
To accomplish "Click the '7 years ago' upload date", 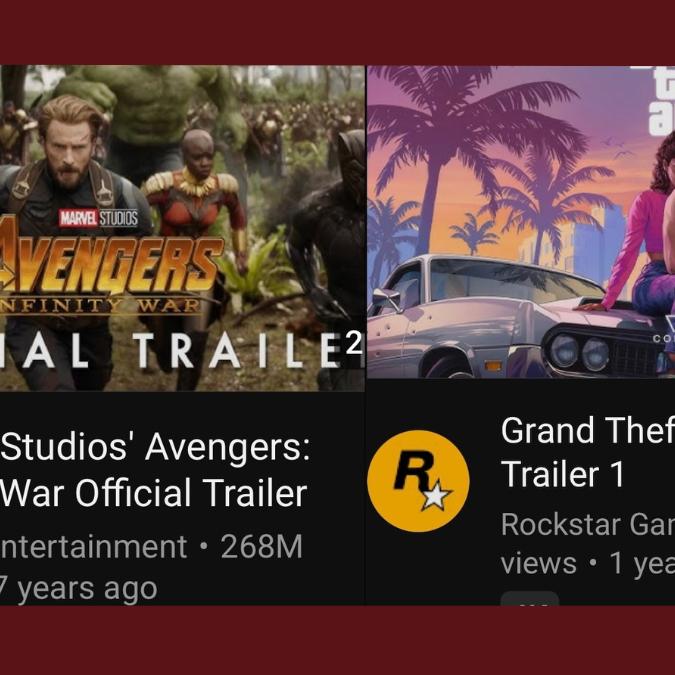I will [78, 588].
